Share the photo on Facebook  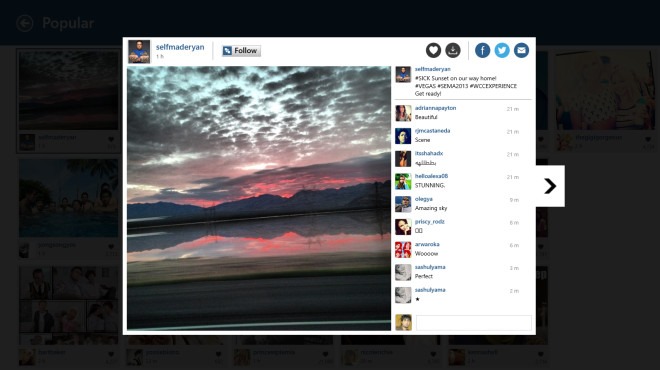pyautogui.click(x=482, y=51)
